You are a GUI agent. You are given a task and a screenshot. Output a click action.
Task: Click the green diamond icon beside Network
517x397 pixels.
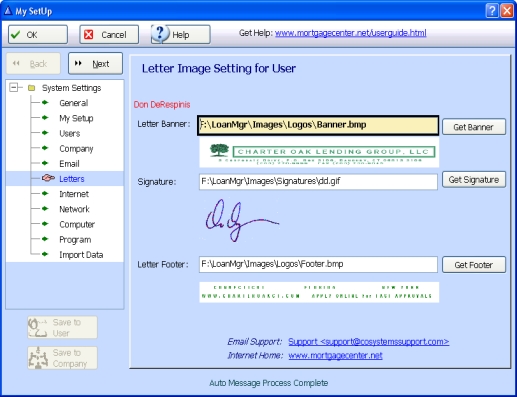coord(45,208)
